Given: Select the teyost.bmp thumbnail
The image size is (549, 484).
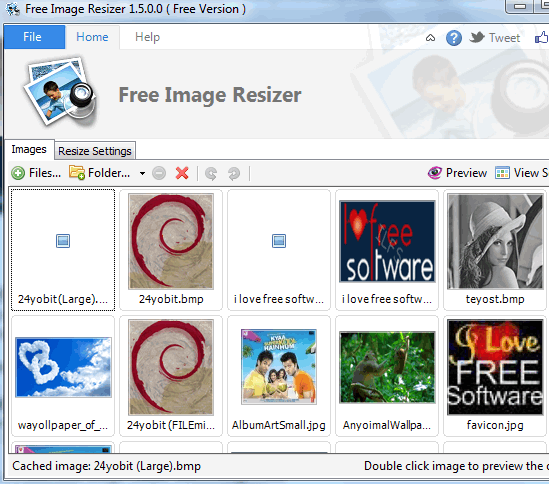Looking at the screenshot, I should pos(495,250).
